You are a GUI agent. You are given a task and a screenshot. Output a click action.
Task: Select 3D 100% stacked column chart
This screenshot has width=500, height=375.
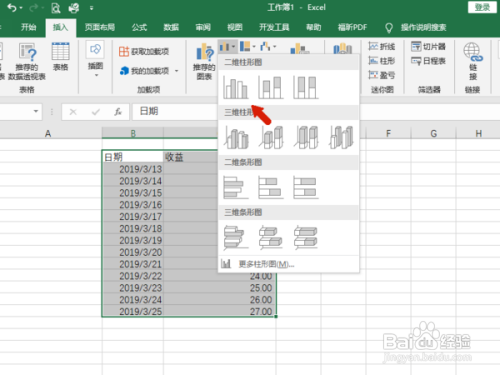coord(306,137)
